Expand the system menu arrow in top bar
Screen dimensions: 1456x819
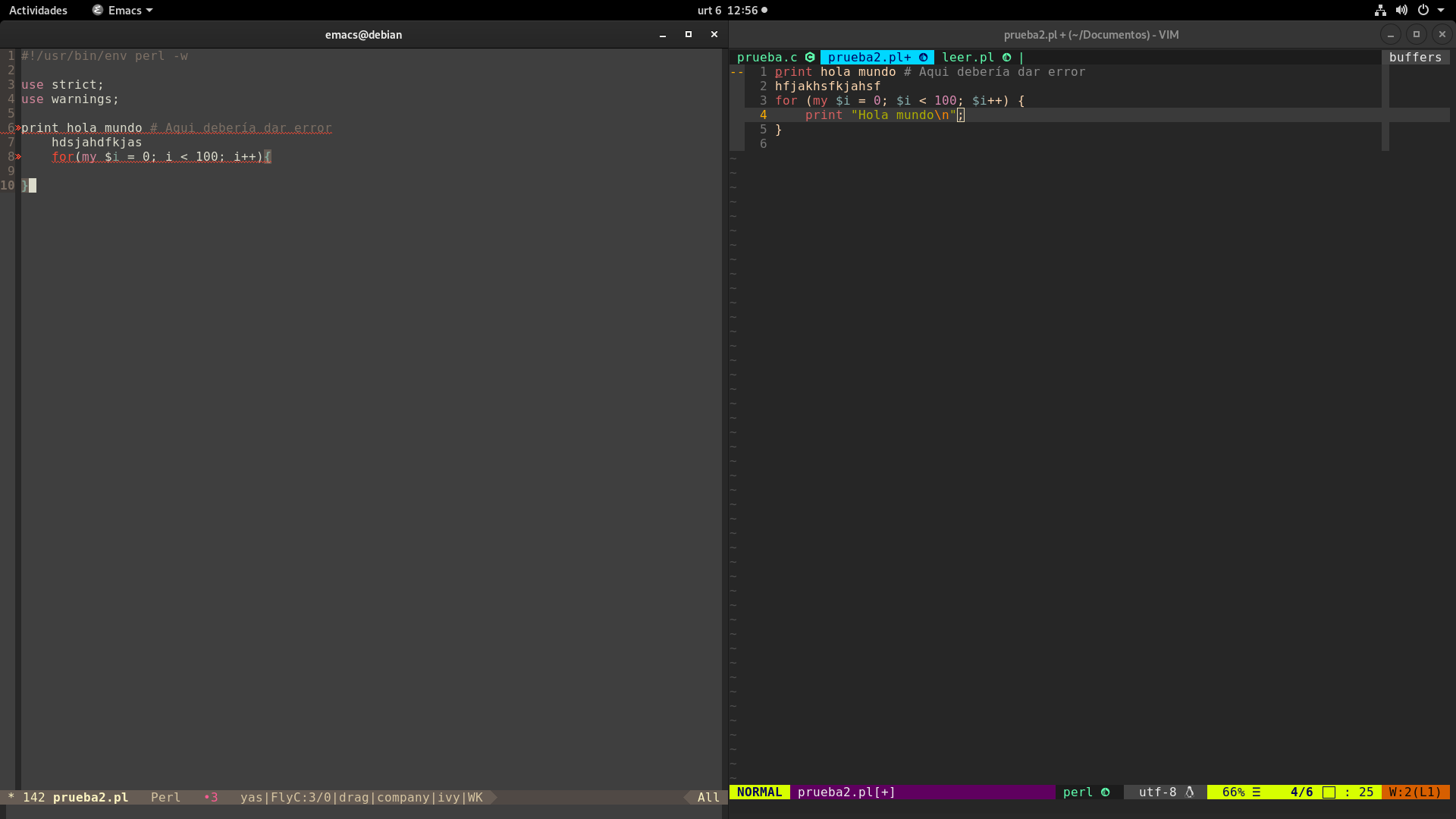tap(1441, 10)
